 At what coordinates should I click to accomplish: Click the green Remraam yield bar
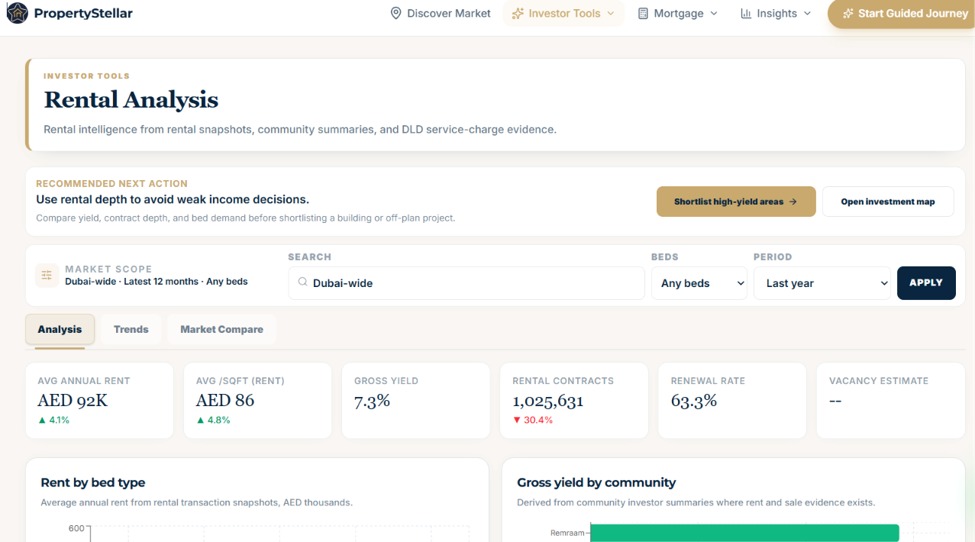click(x=744, y=533)
